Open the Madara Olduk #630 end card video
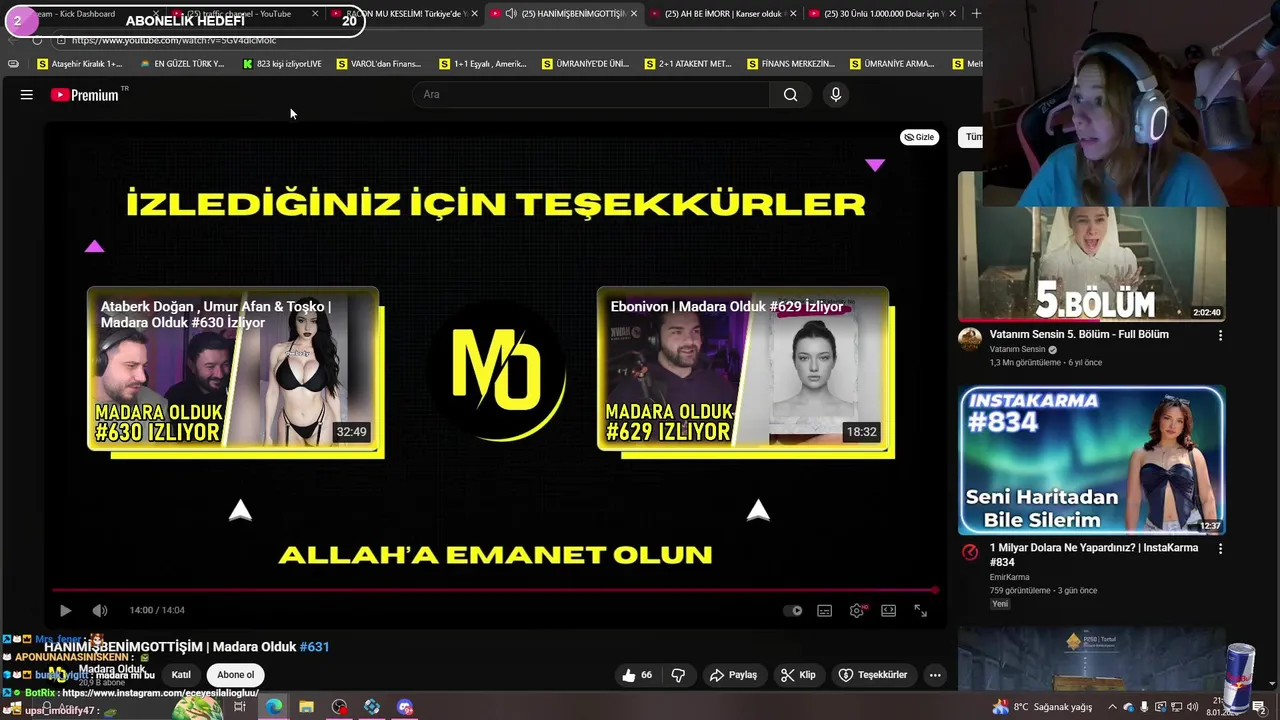This screenshot has width=1280, height=720. coord(234,368)
